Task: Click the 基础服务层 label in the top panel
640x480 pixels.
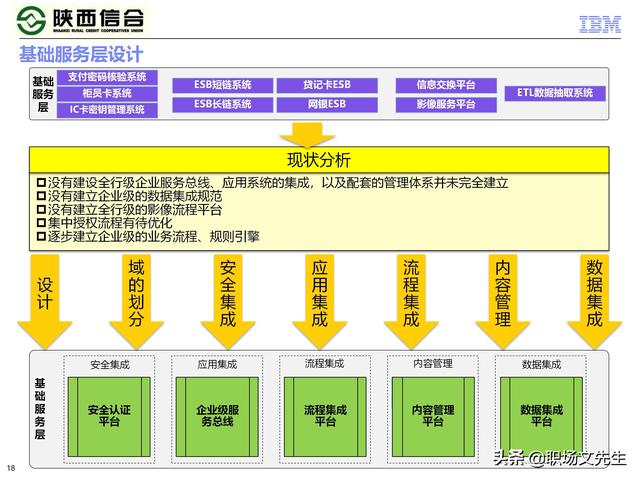Action: 43,94
